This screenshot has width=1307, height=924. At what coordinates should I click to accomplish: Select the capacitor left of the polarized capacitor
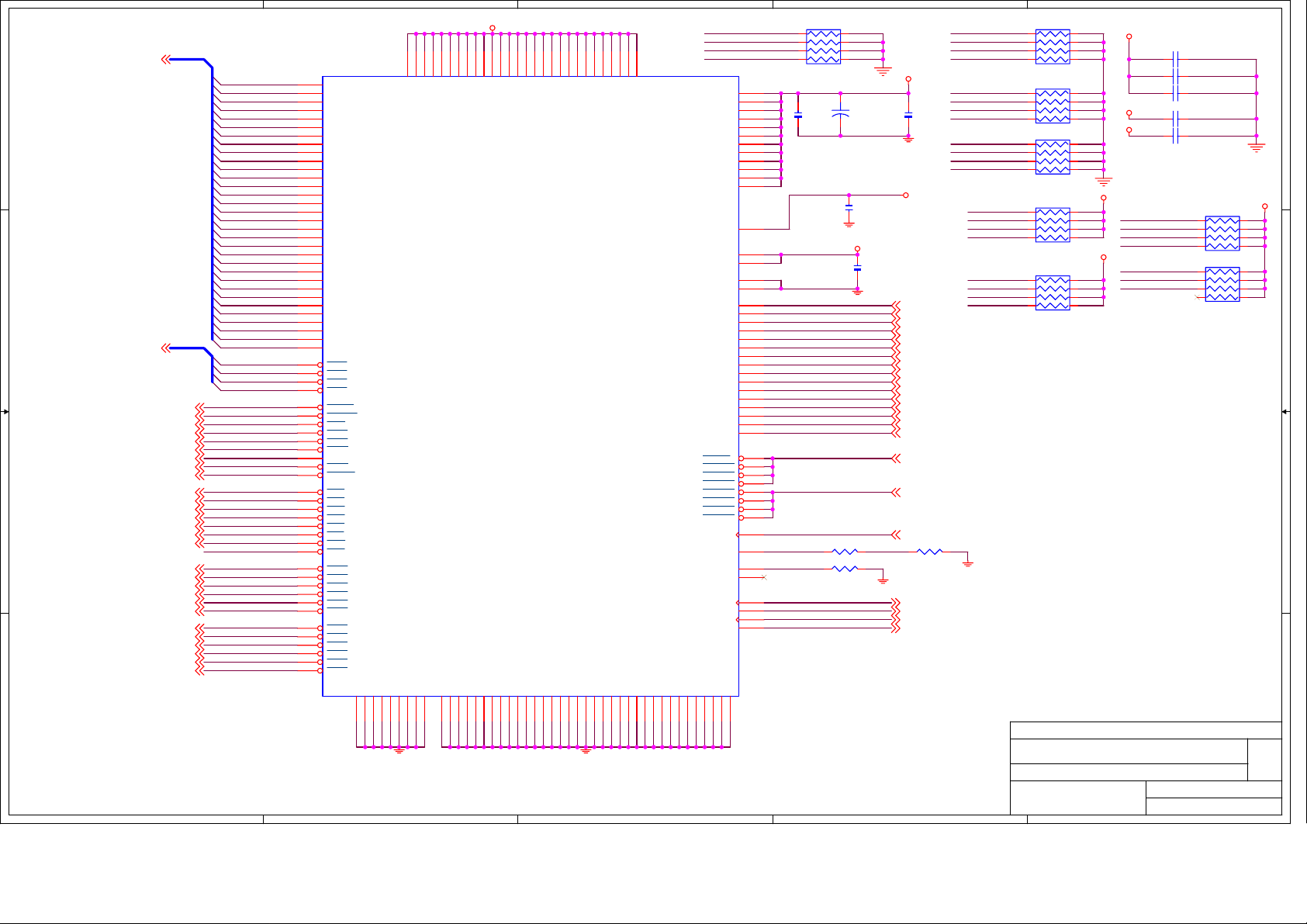click(x=798, y=116)
